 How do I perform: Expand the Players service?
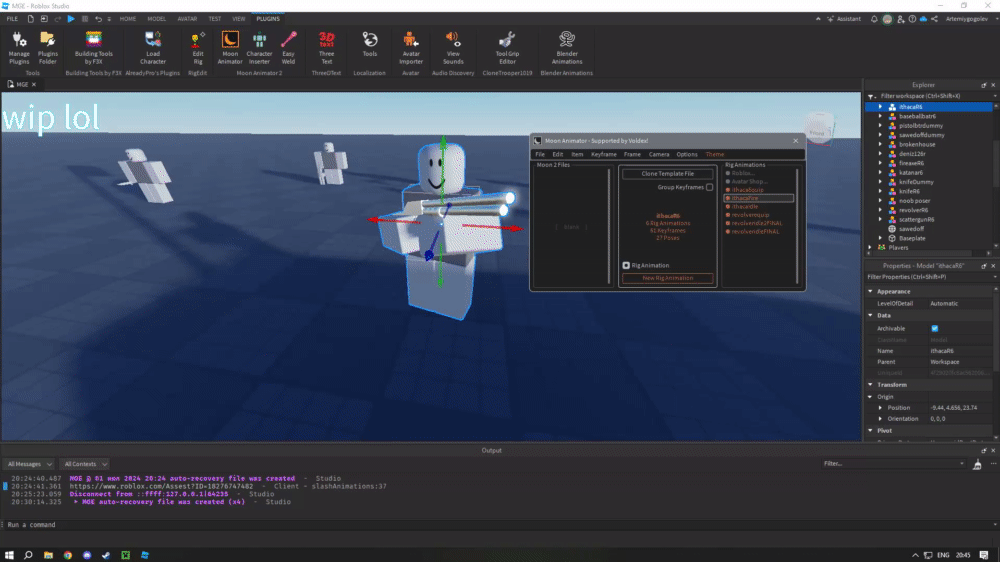pyautogui.click(x=871, y=248)
